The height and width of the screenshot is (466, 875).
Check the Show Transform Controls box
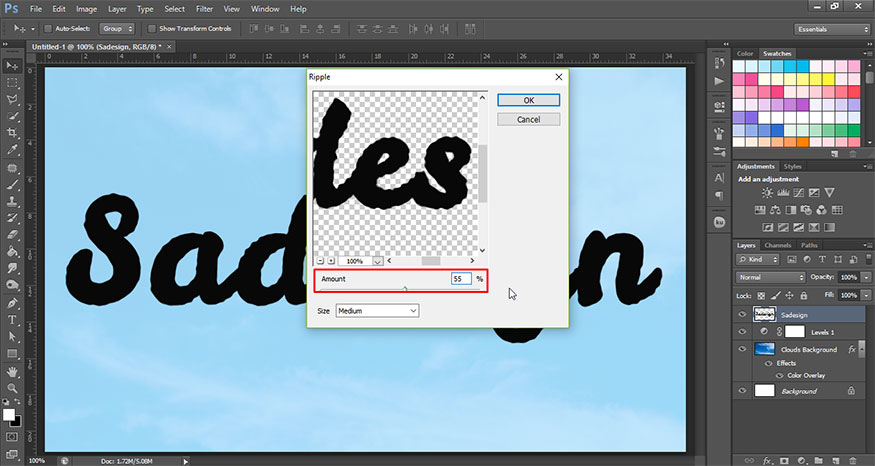point(152,29)
